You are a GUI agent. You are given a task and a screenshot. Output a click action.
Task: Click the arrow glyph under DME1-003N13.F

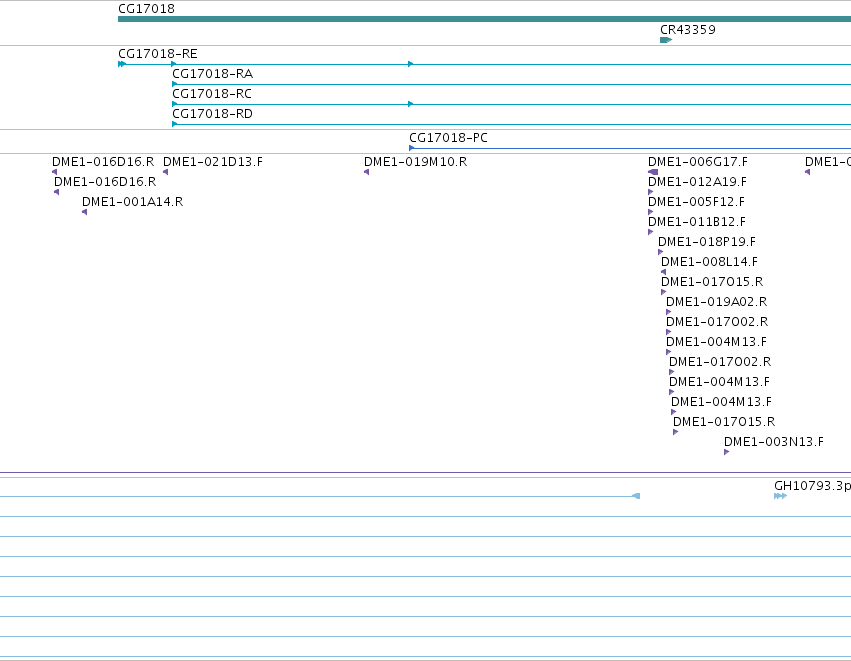[727, 452]
